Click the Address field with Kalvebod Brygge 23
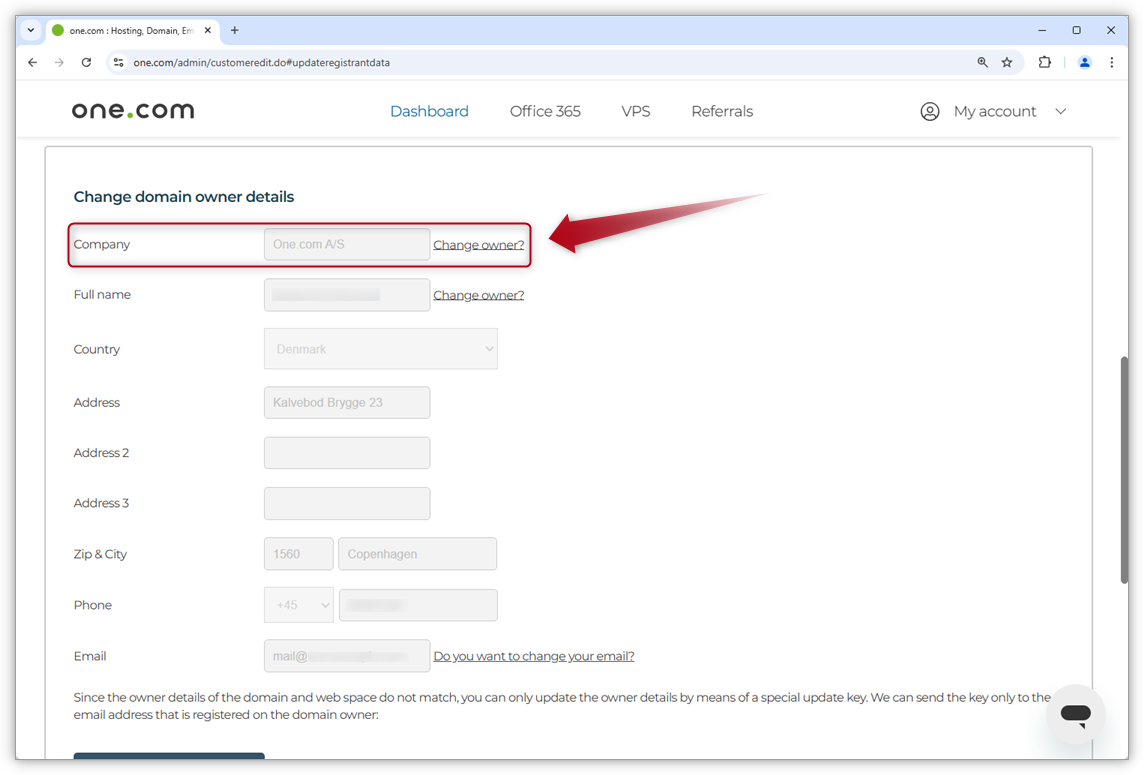The height and width of the screenshot is (775, 1144). tap(347, 403)
